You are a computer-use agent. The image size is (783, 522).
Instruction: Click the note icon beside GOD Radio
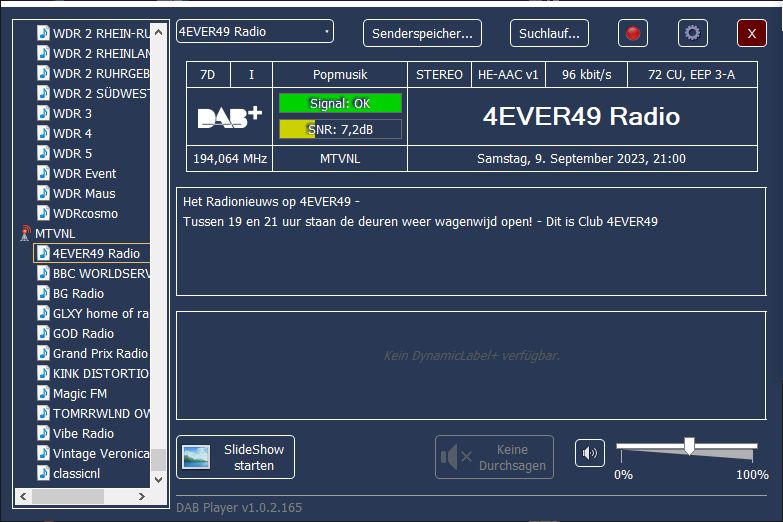(x=43, y=333)
